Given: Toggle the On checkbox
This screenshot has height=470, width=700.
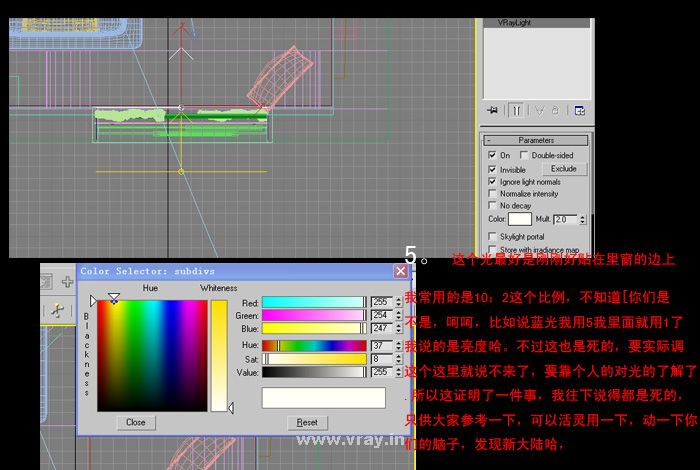Looking at the screenshot, I should point(492,155).
